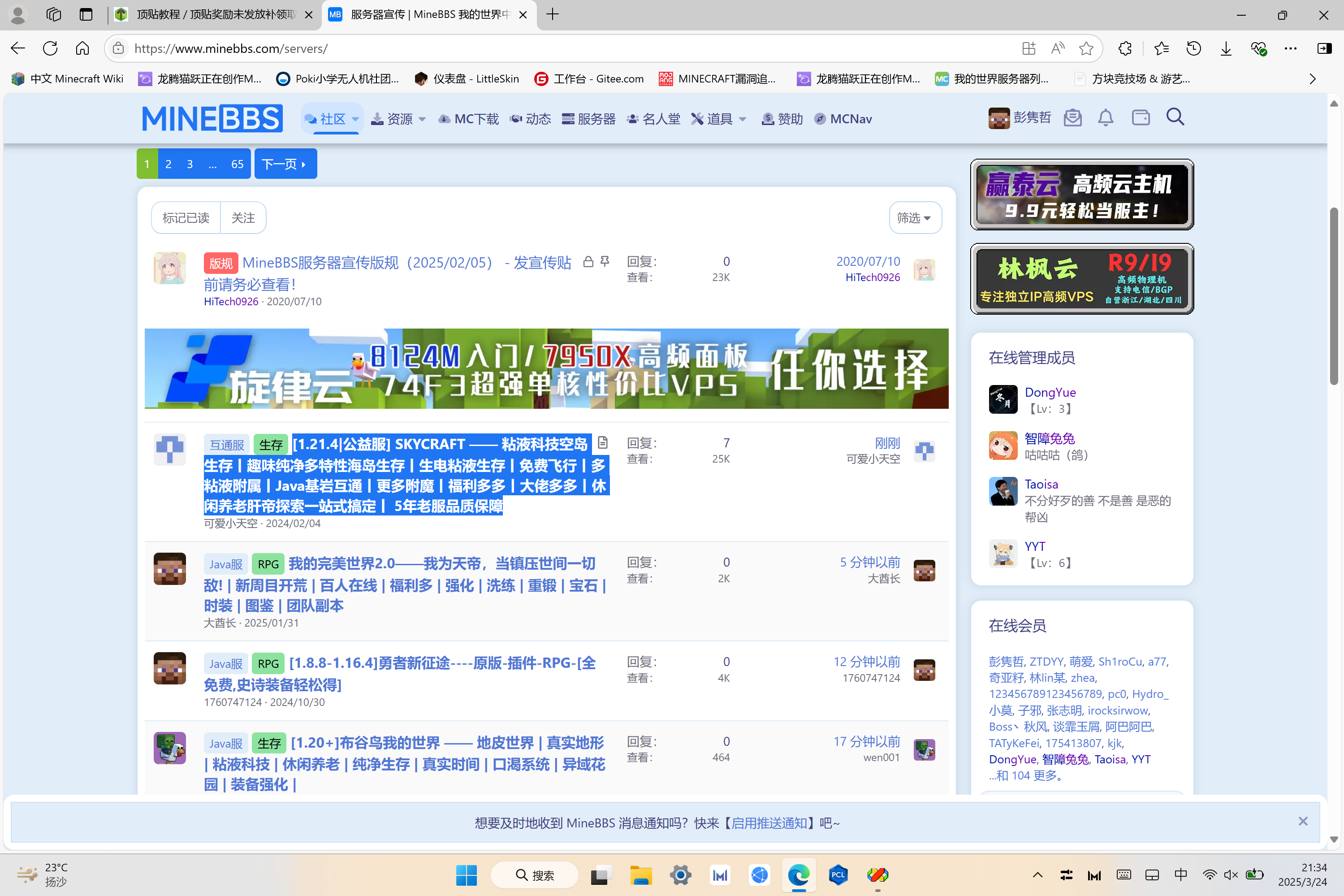This screenshot has width=1344, height=896.
Task: Open browser workspaces icon
Action: click(x=54, y=14)
